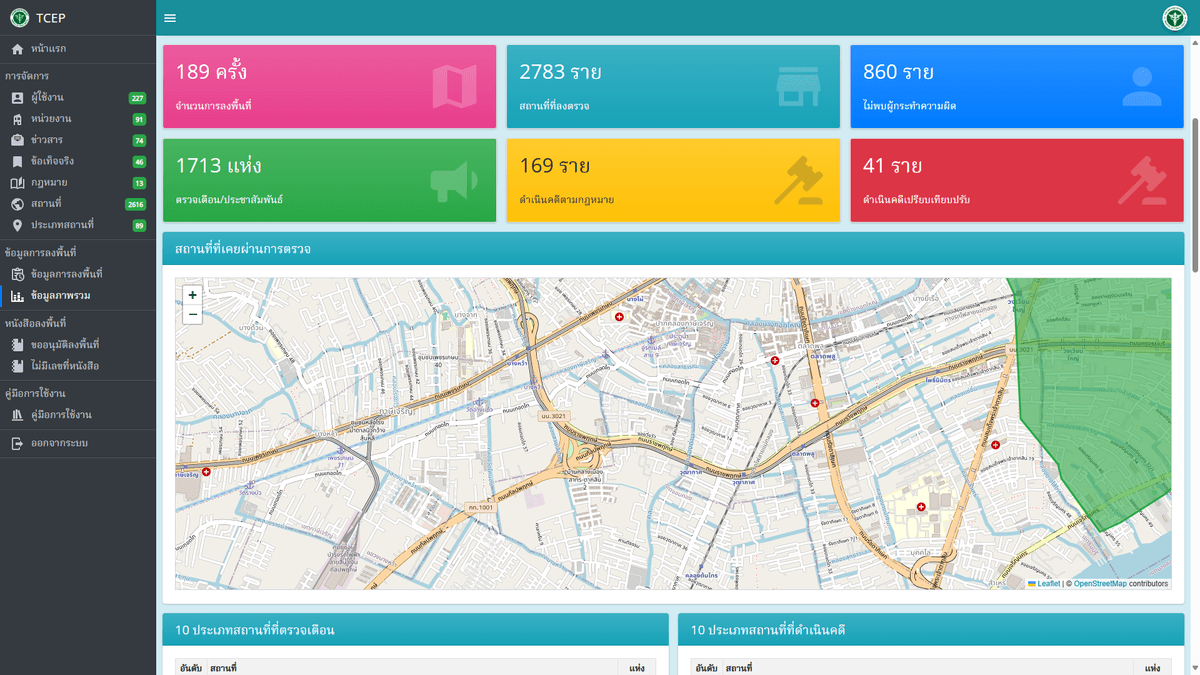Zoom out on the map
Image resolution: width=1200 pixels, height=675 pixels.
(x=193, y=314)
